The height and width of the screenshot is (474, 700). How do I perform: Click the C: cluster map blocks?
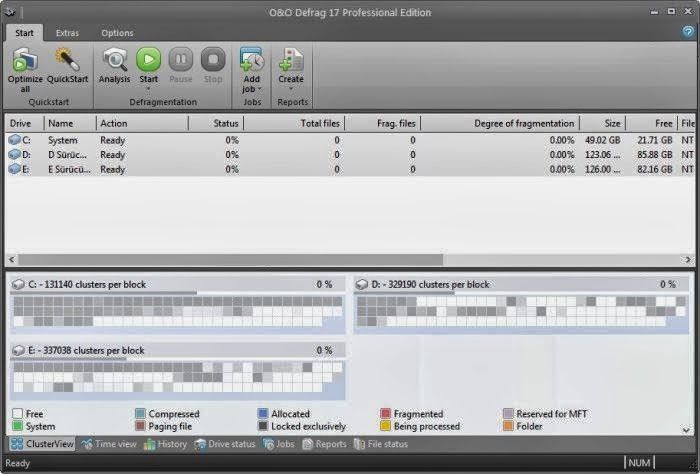[178, 312]
